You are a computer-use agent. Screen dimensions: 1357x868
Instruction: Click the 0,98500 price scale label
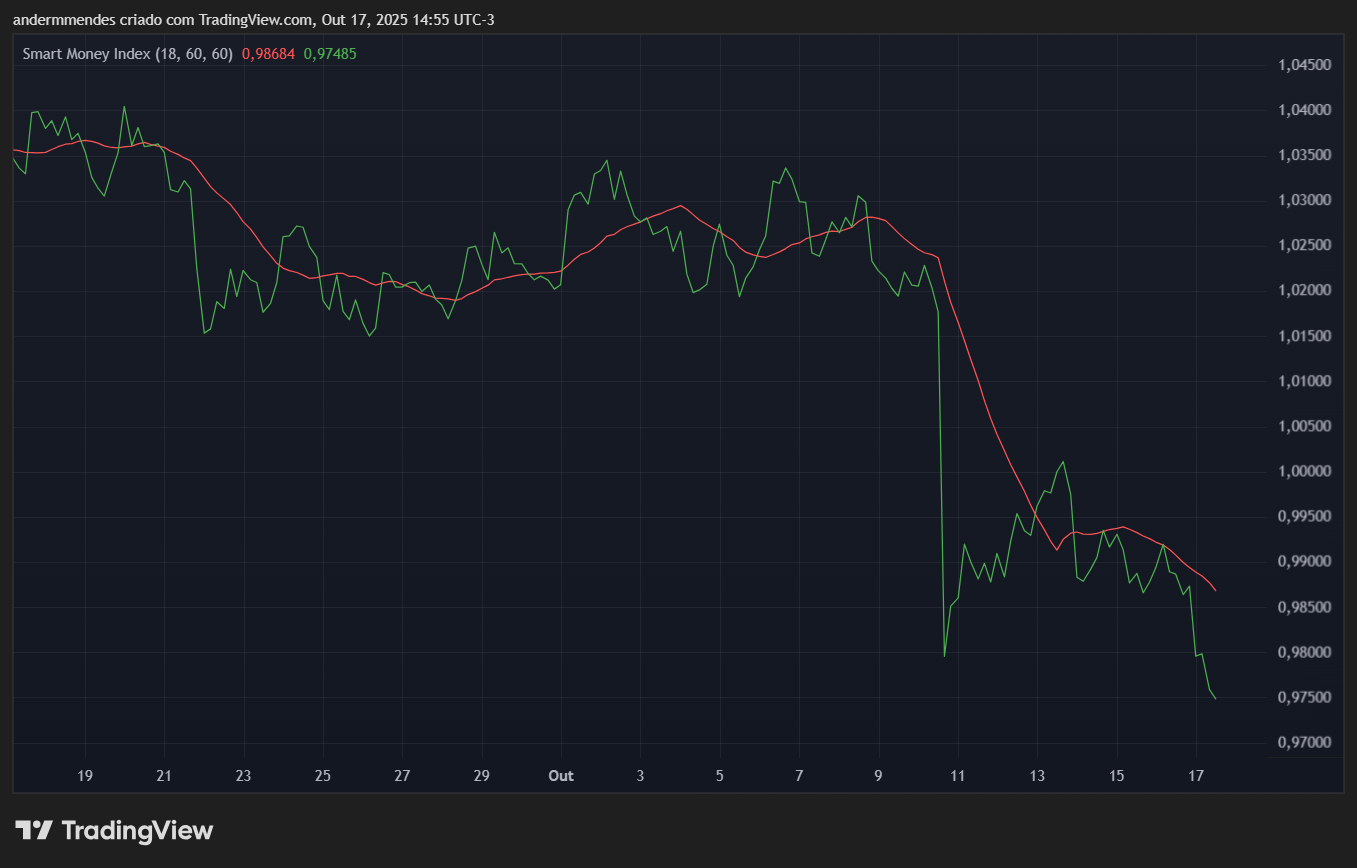tap(1304, 607)
